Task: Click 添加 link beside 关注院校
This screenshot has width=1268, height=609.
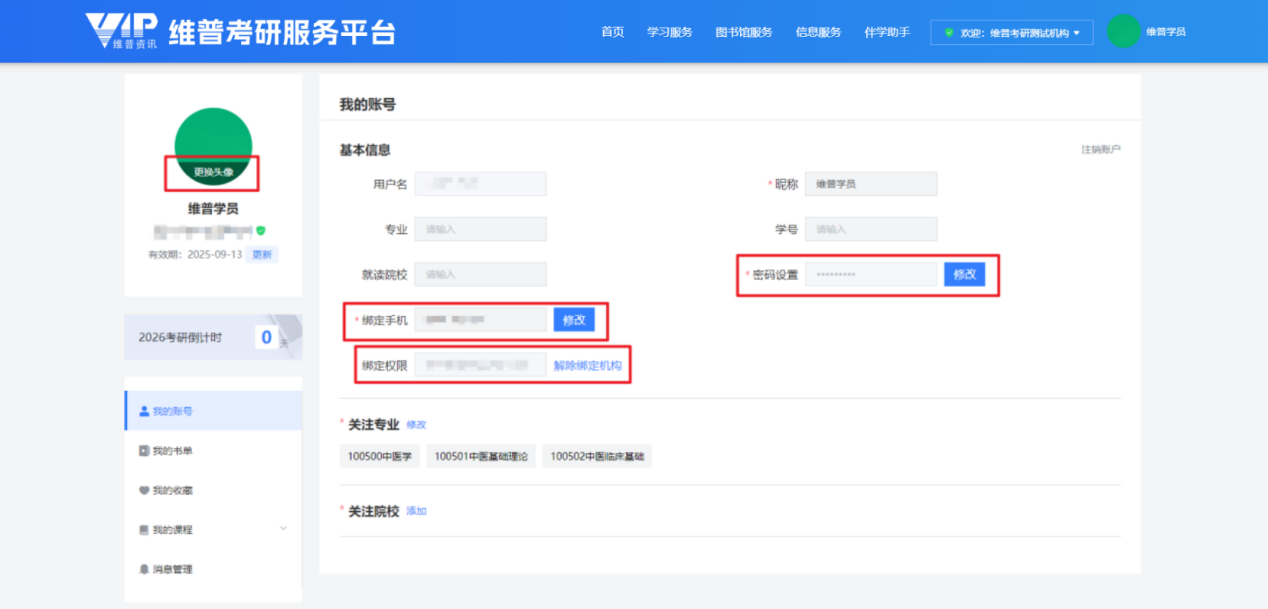Action: [x=416, y=511]
